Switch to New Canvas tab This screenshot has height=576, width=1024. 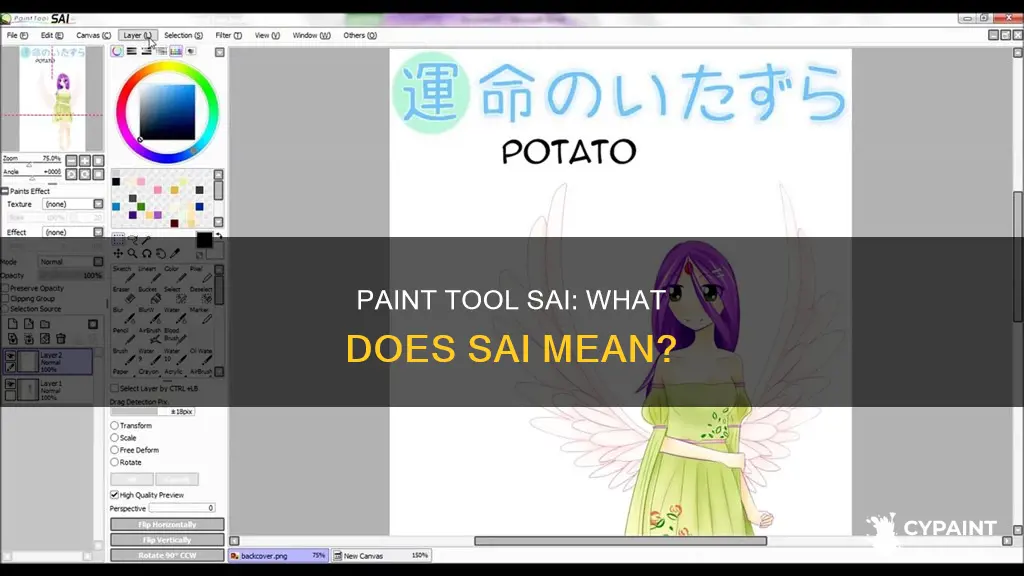click(381, 556)
